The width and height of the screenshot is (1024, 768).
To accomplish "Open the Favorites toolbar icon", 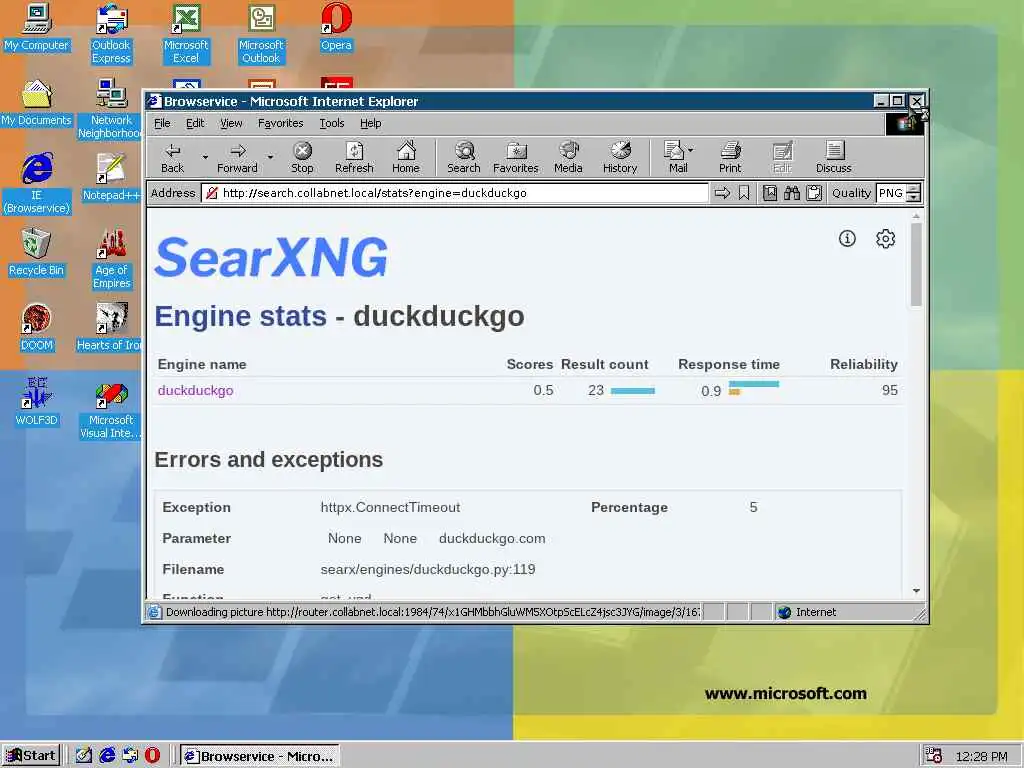I will coord(516,158).
